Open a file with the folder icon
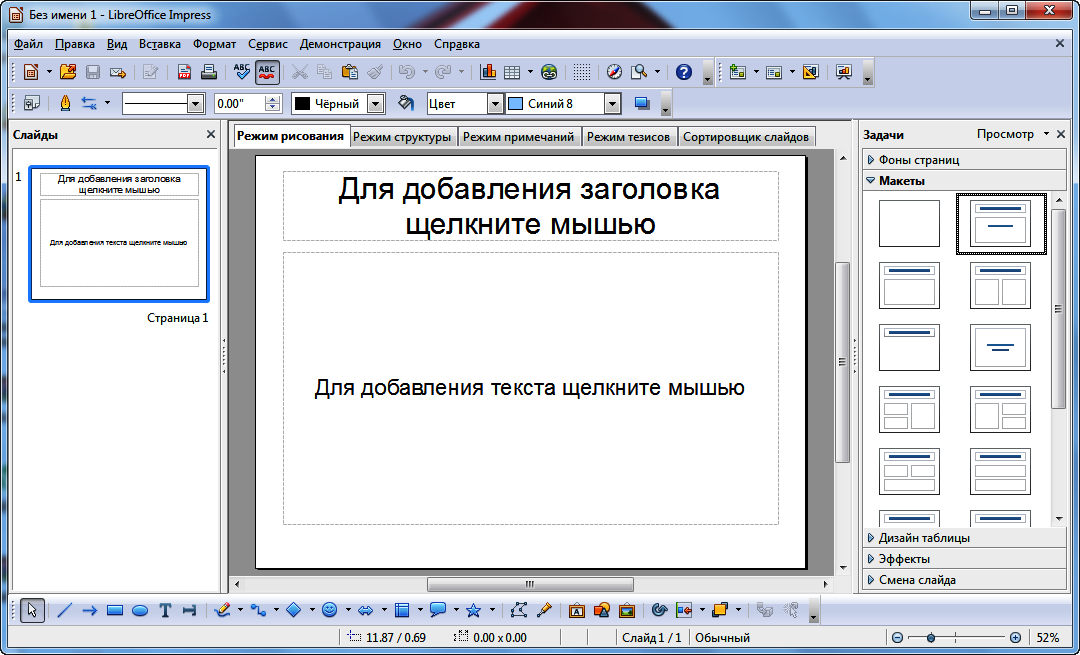 pyautogui.click(x=68, y=72)
